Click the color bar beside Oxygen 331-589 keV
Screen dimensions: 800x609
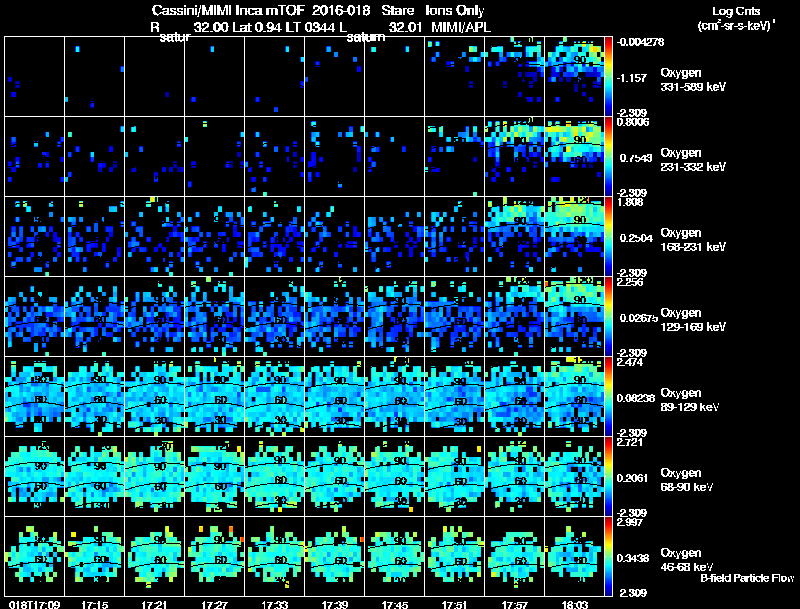pyautogui.click(x=608, y=77)
